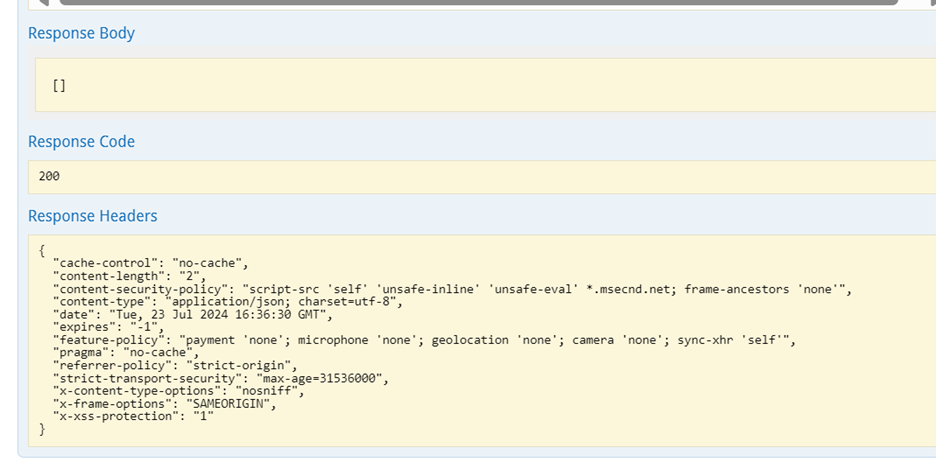Click the cache-control header line

150,263
